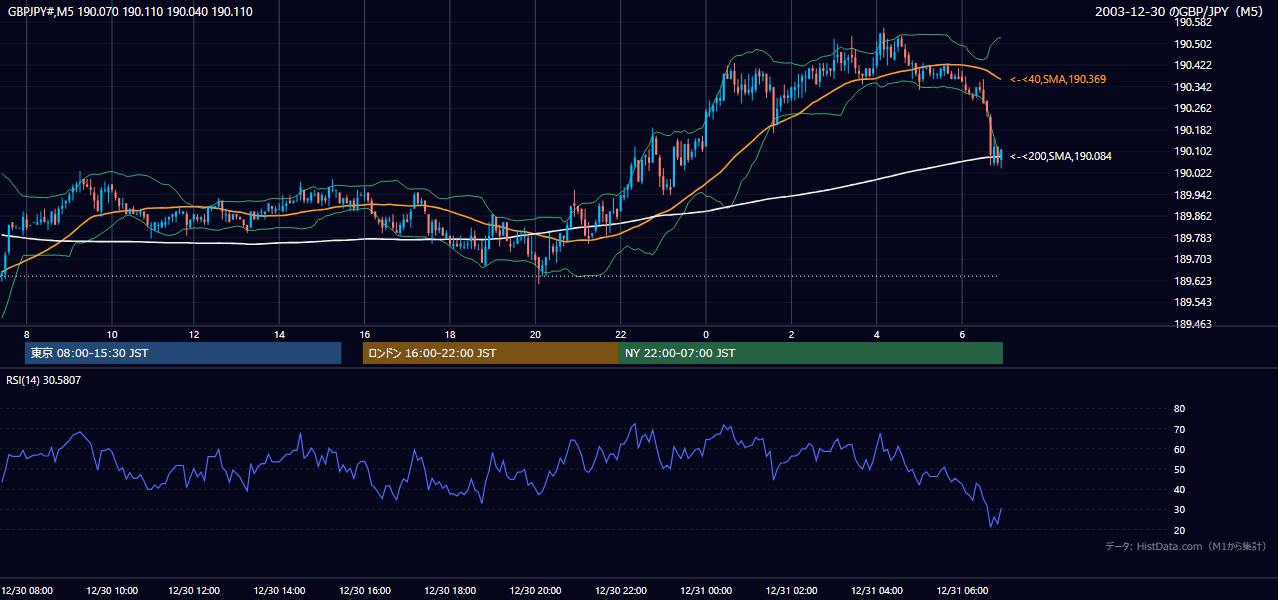This screenshot has height=600, width=1278.
Task: Click the 12/30 12:00 time label
Action: (194, 591)
